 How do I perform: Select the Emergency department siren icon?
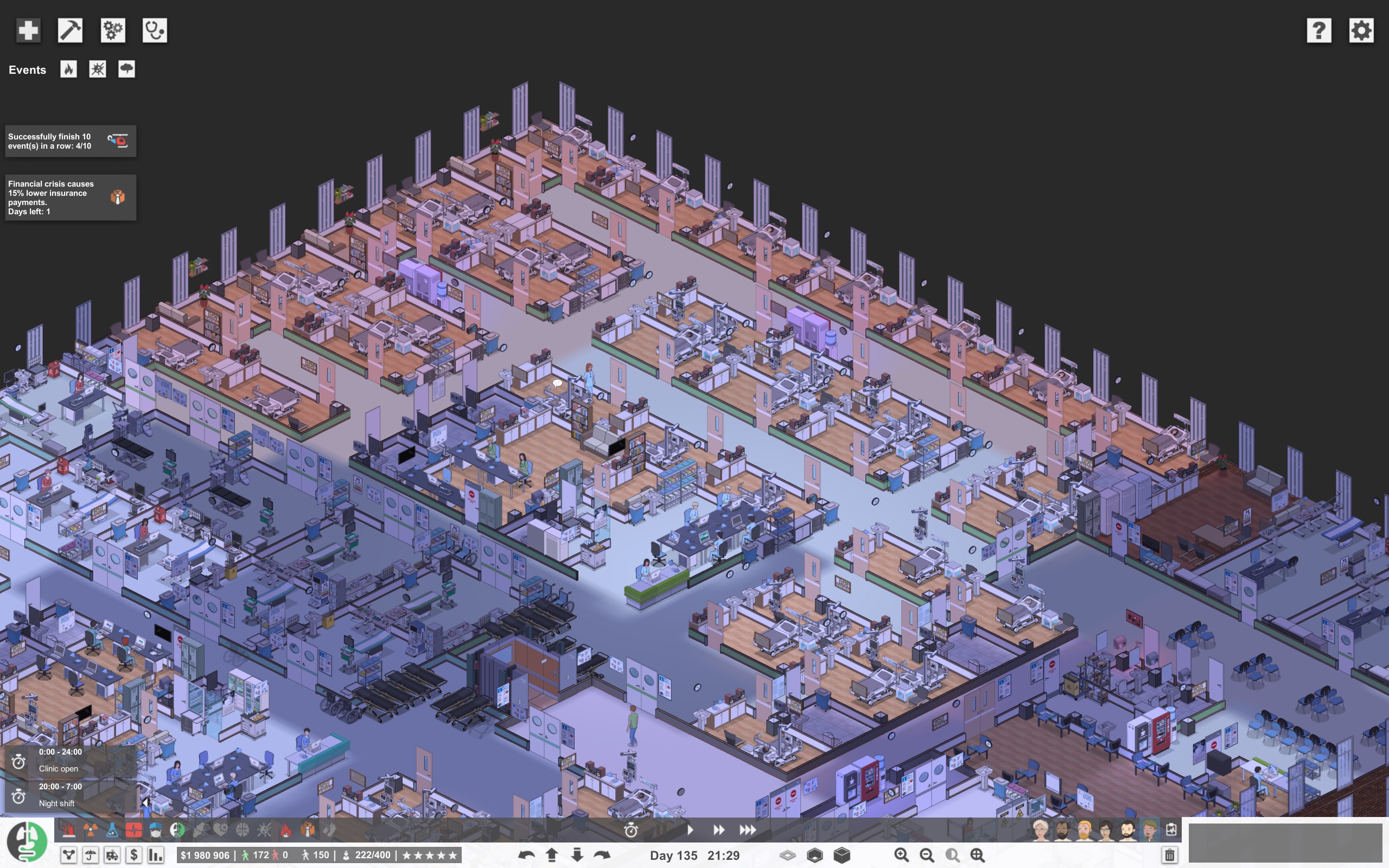coord(68,829)
